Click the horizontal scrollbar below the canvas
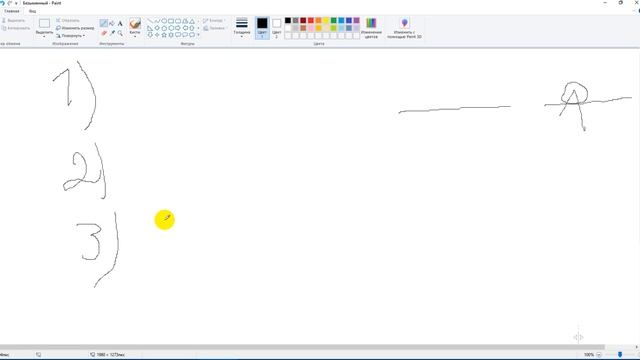This screenshot has height=360, width=640. pyautogui.click(x=302, y=347)
